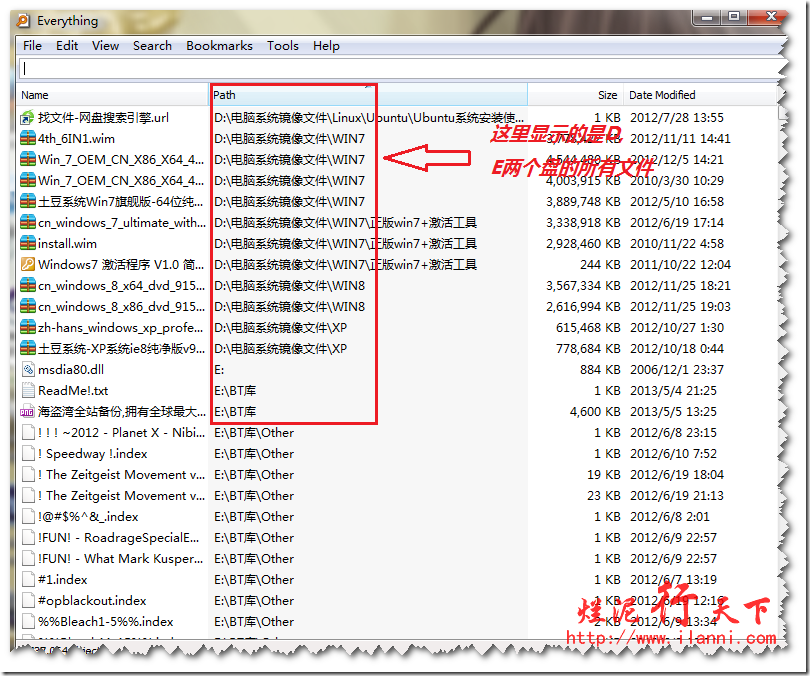
Task: Click the WIN8 path of cn_windows_8_x64_dvd
Action: tap(289, 286)
